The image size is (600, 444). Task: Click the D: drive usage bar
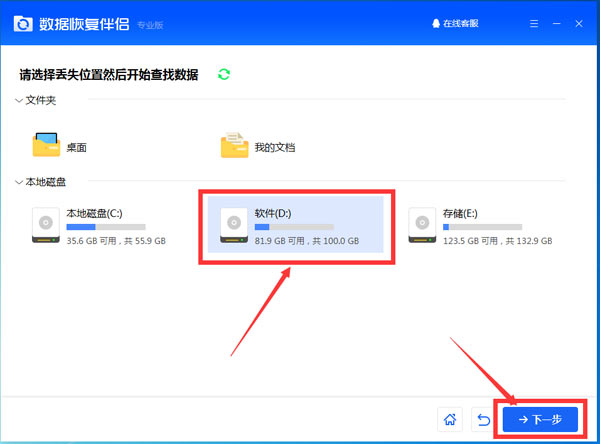pyautogui.click(x=294, y=227)
